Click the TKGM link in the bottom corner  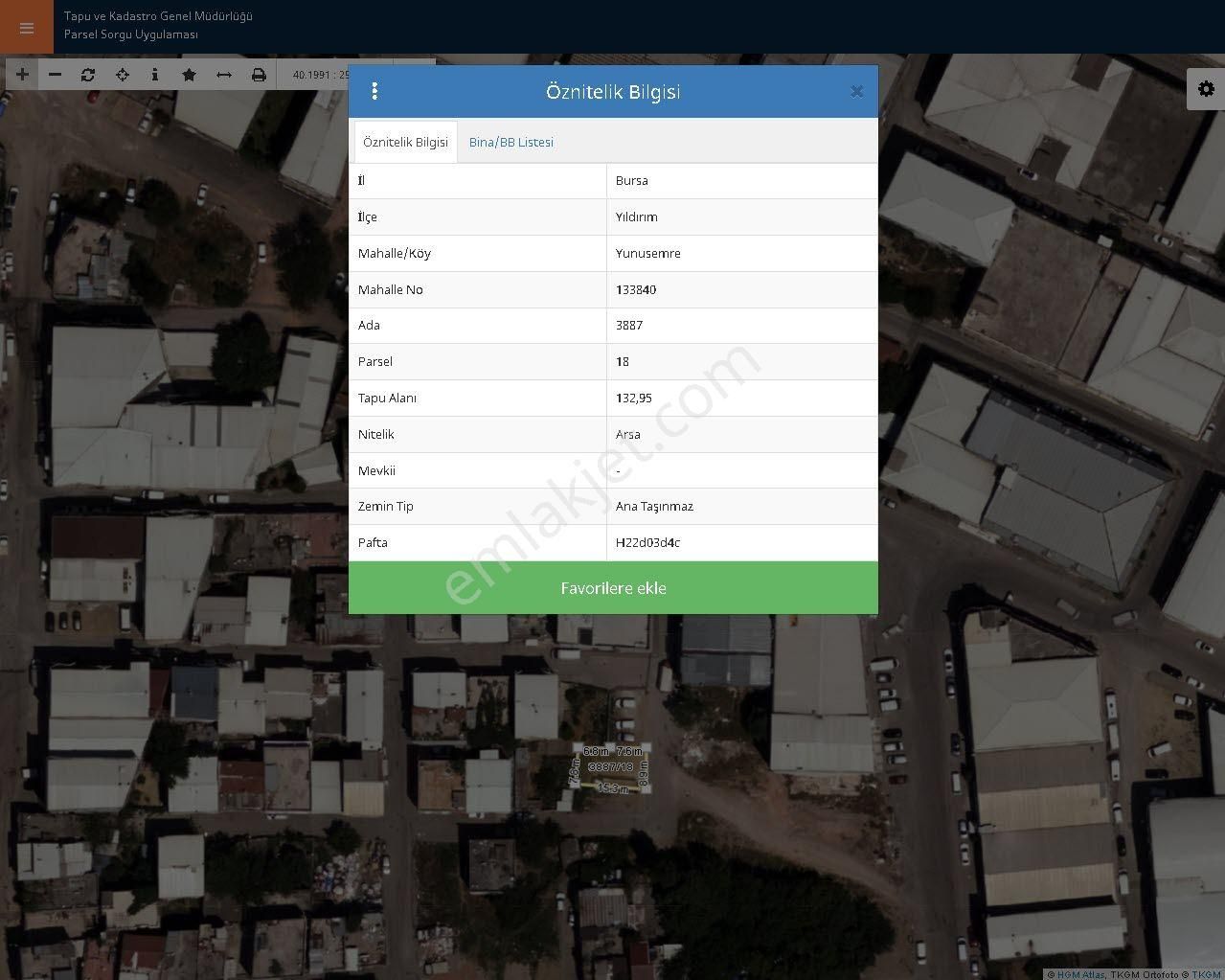[x=1206, y=974]
